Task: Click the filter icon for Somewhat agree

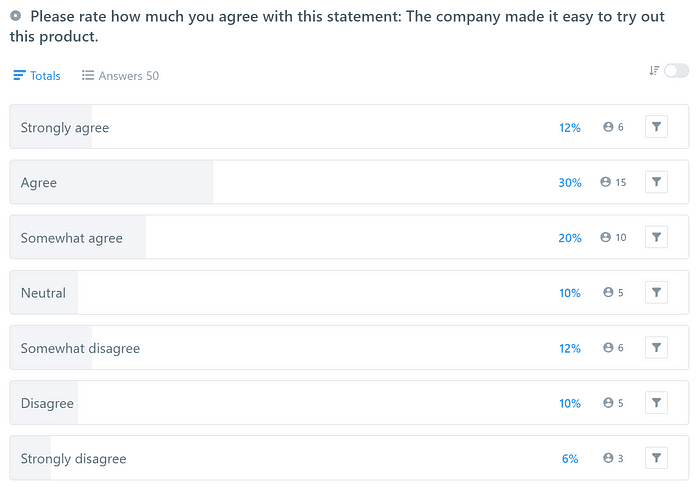Action: [x=656, y=237]
